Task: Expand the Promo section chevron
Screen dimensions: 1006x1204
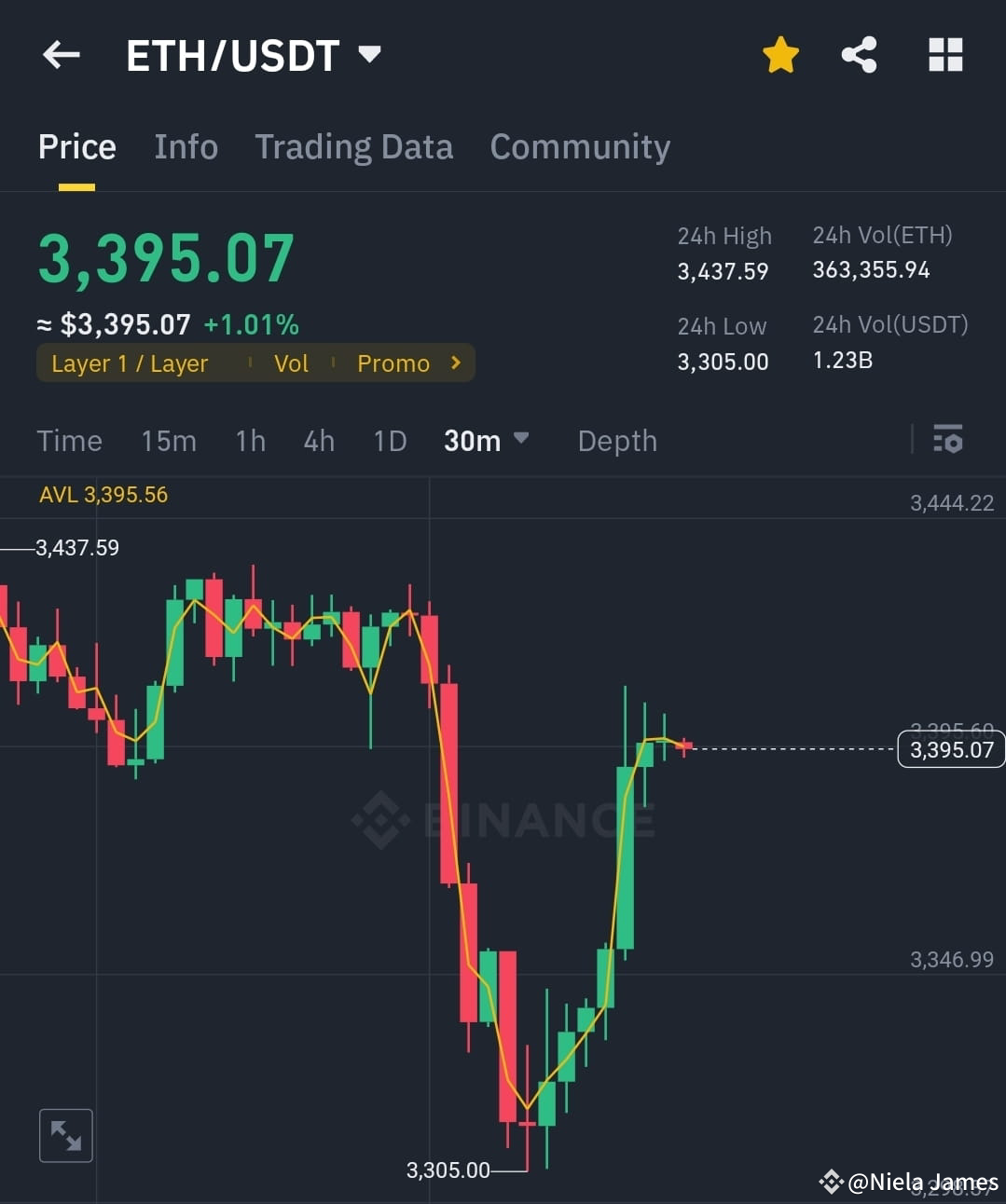Action: [x=455, y=363]
